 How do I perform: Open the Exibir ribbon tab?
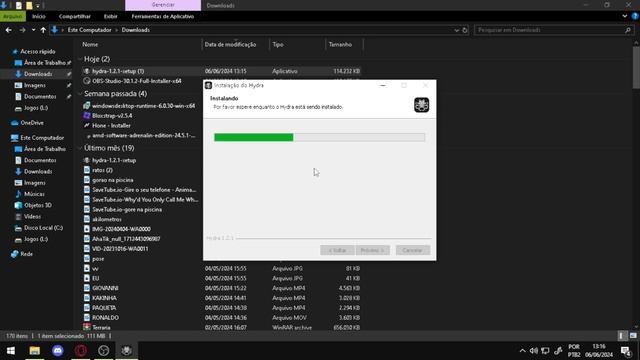(x=111, y=16)
